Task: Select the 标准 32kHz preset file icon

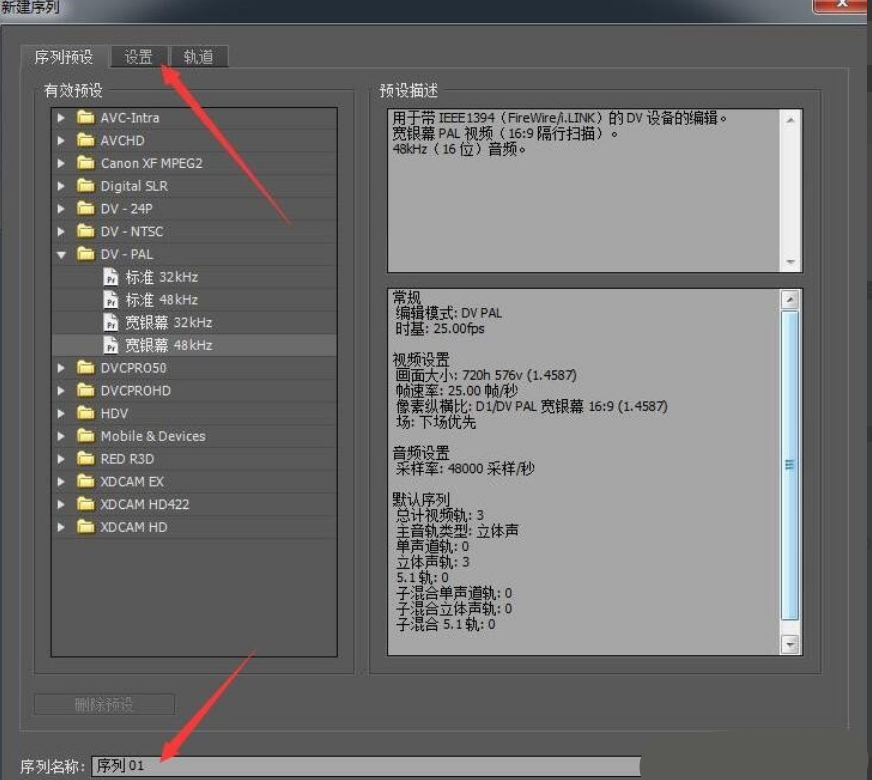Action: point(111,277)
